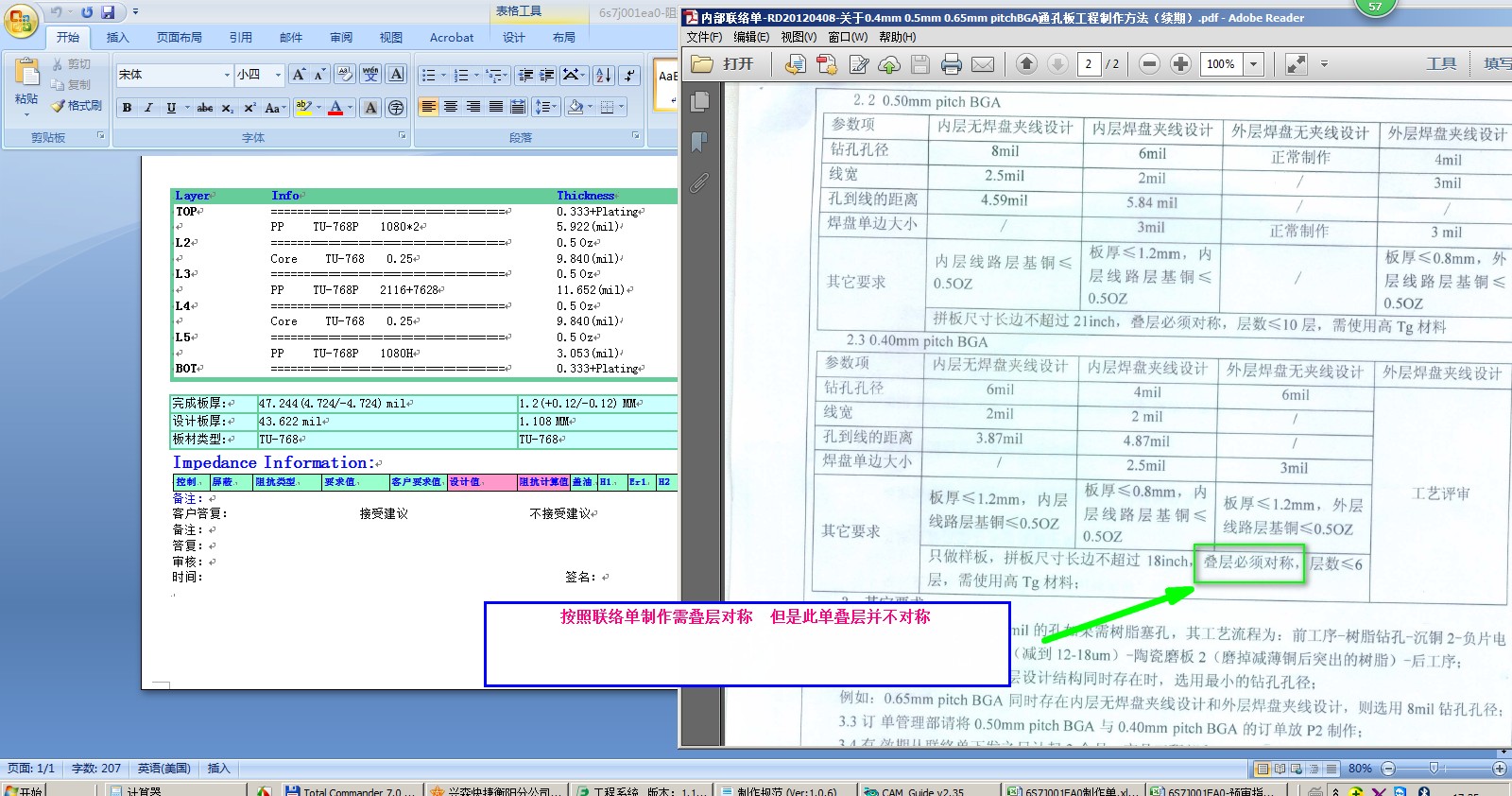Image resolution: width=1512 pixels, height=796 pixels.
Task: Click the Increase Indent icon in Word
Action: pos(547,75)
